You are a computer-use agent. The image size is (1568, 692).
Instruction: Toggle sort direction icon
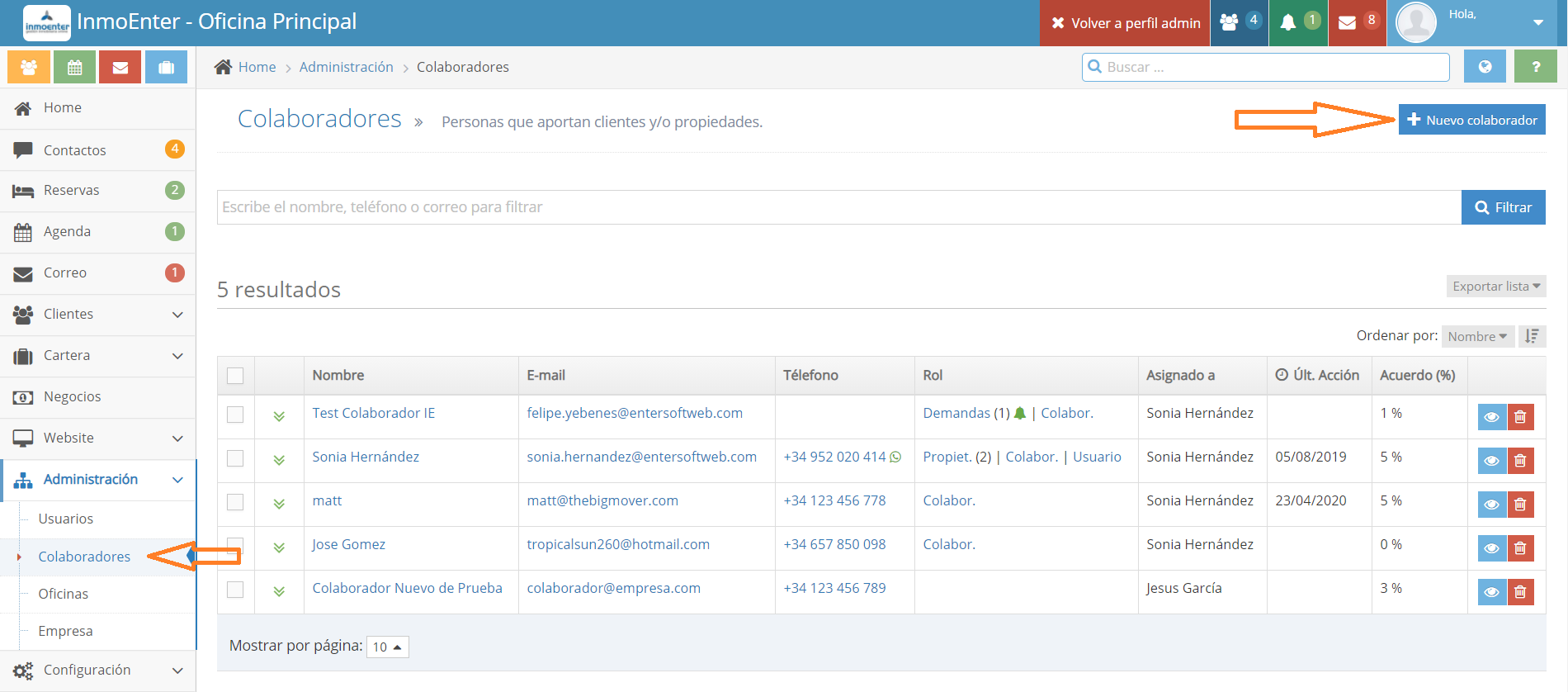(1533, 336)
